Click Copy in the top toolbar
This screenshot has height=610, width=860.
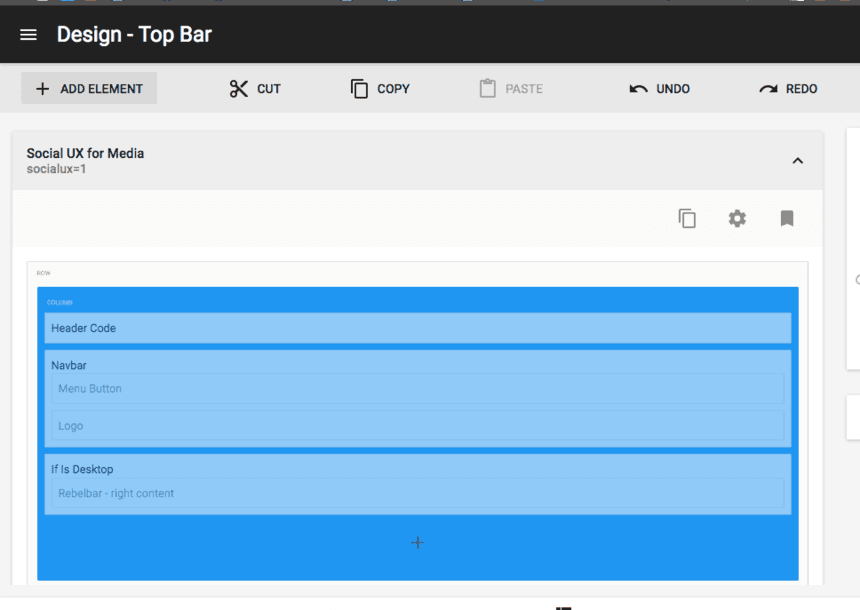pos(380,89)
